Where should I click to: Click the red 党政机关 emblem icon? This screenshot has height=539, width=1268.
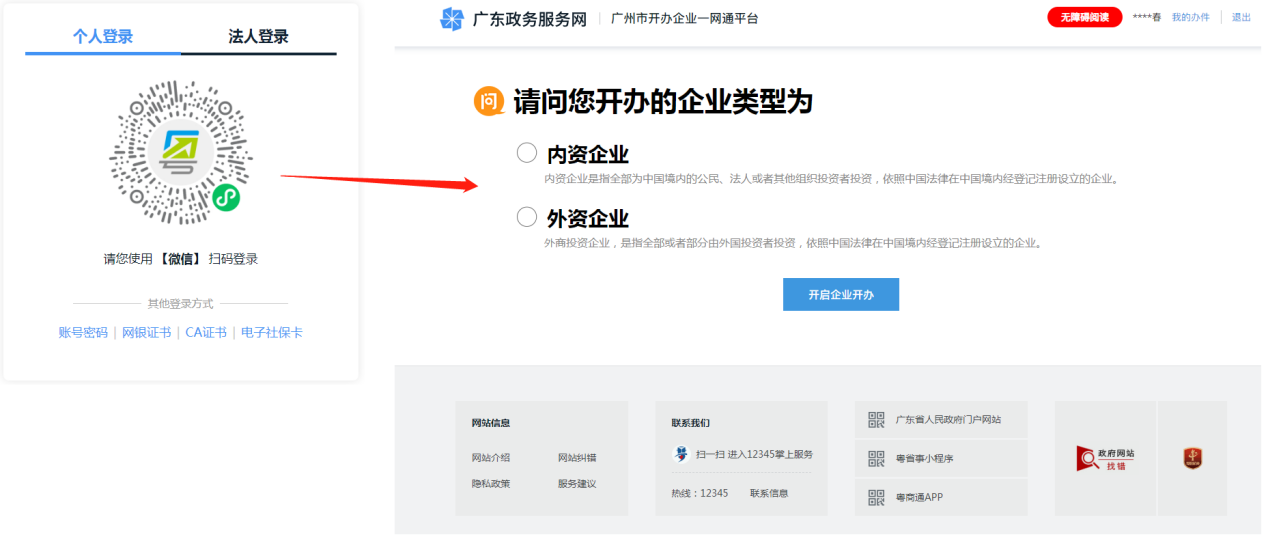click(1193, 458)
